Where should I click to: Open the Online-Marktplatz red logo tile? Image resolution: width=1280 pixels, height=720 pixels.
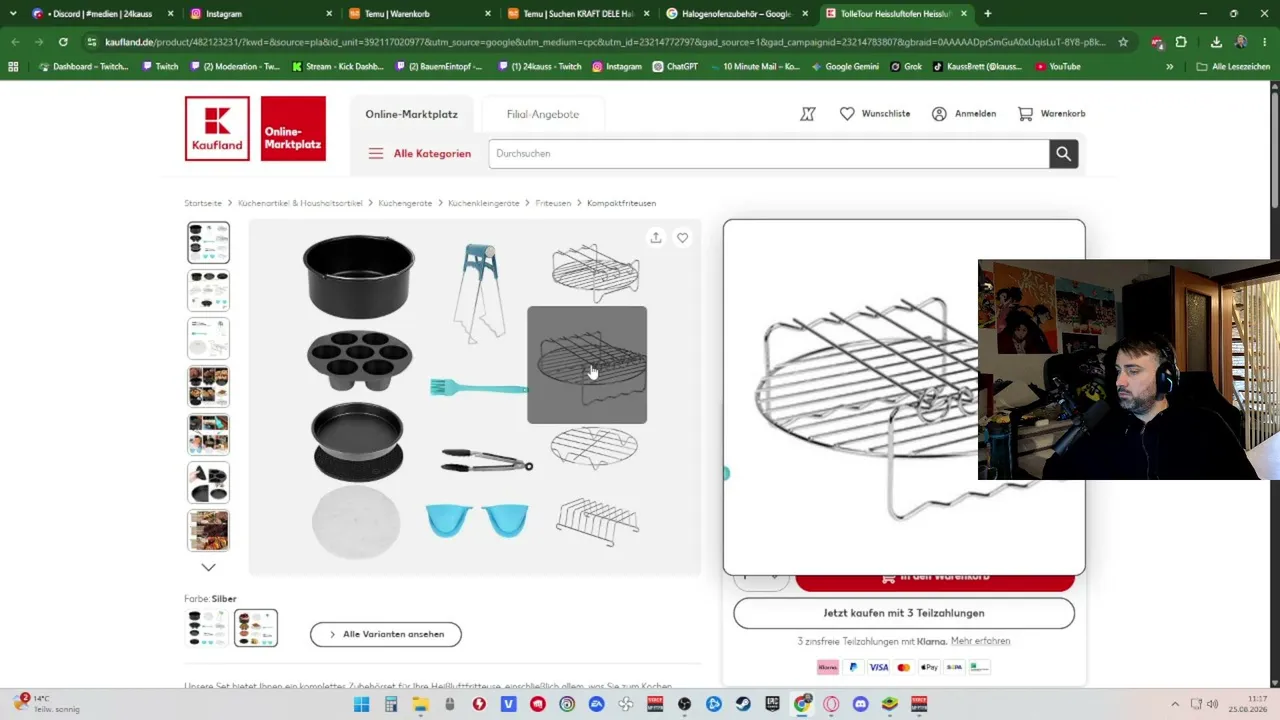293,128
